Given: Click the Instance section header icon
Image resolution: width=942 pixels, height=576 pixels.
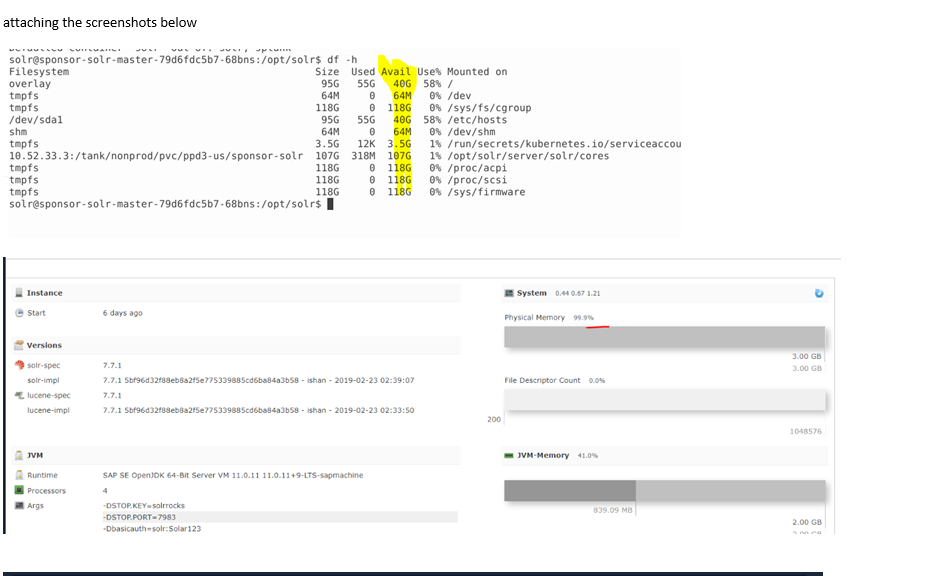Looking at the screenshot, I should click(19, 293).
